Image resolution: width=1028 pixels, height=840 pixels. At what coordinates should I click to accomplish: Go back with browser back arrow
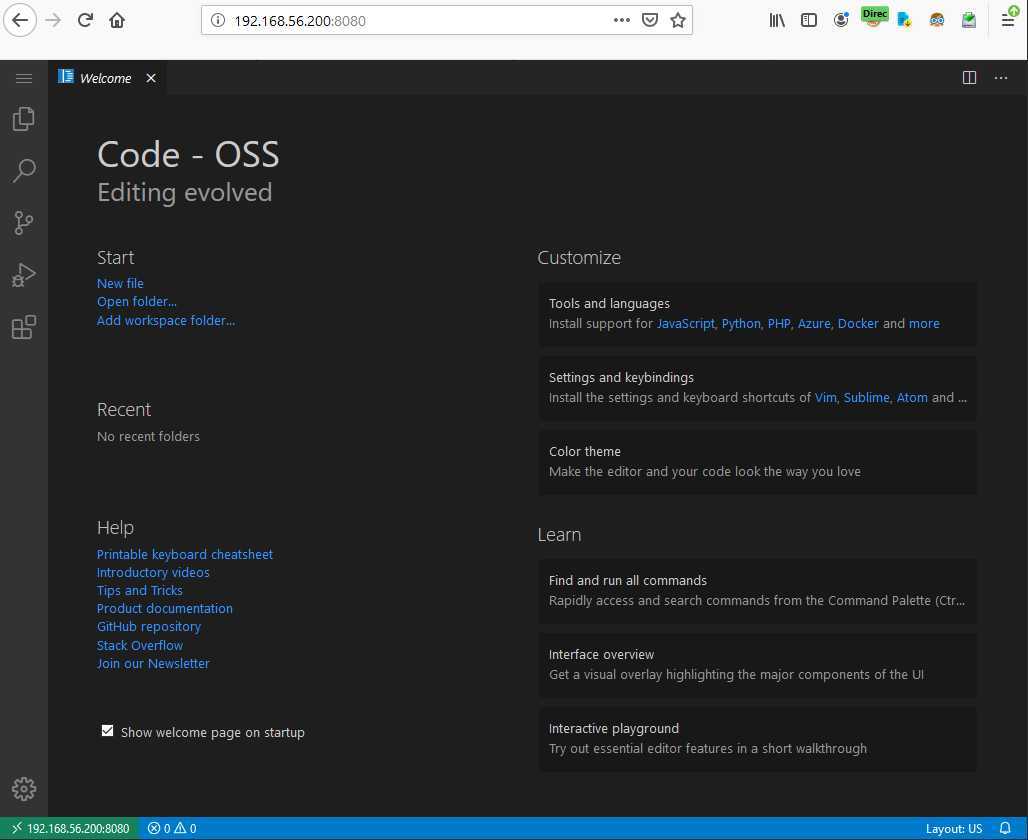coord(20,20)
